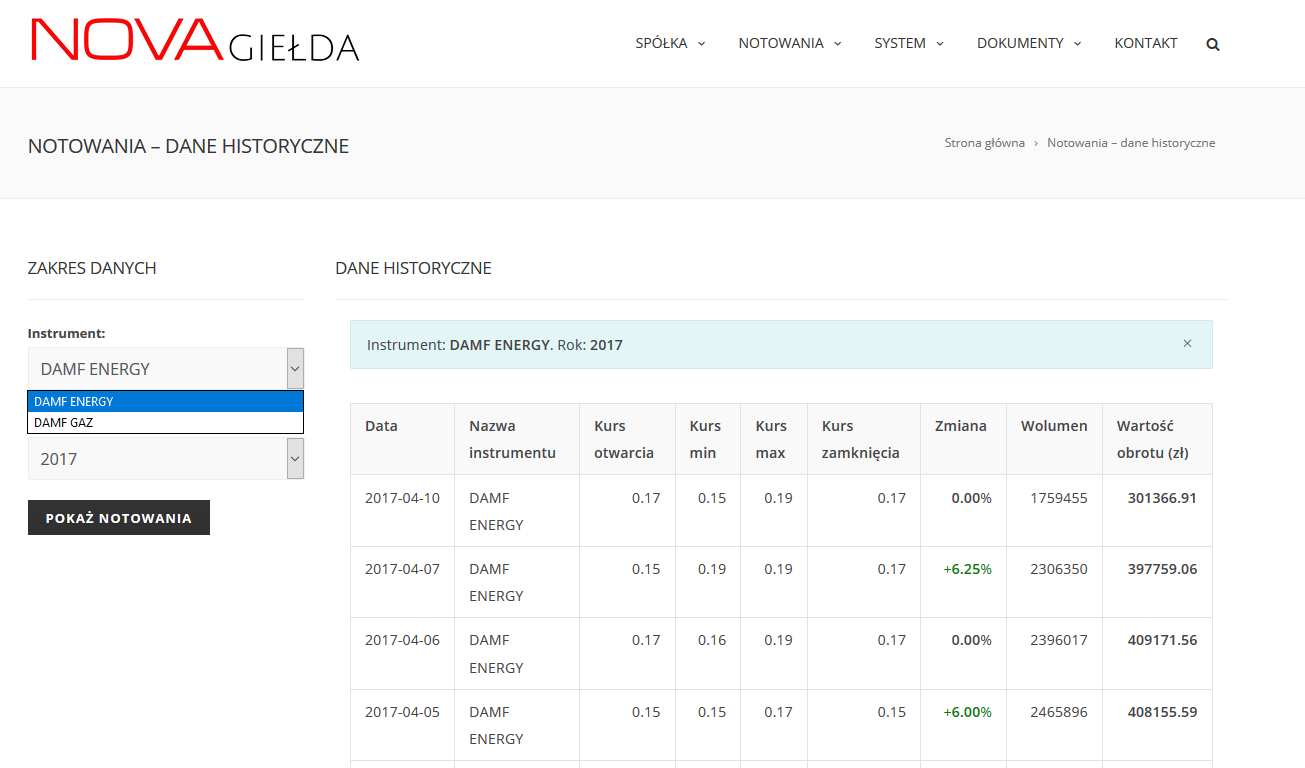Open the System navigation menu
Screen dimensions: 1305x768
(908, 43)
